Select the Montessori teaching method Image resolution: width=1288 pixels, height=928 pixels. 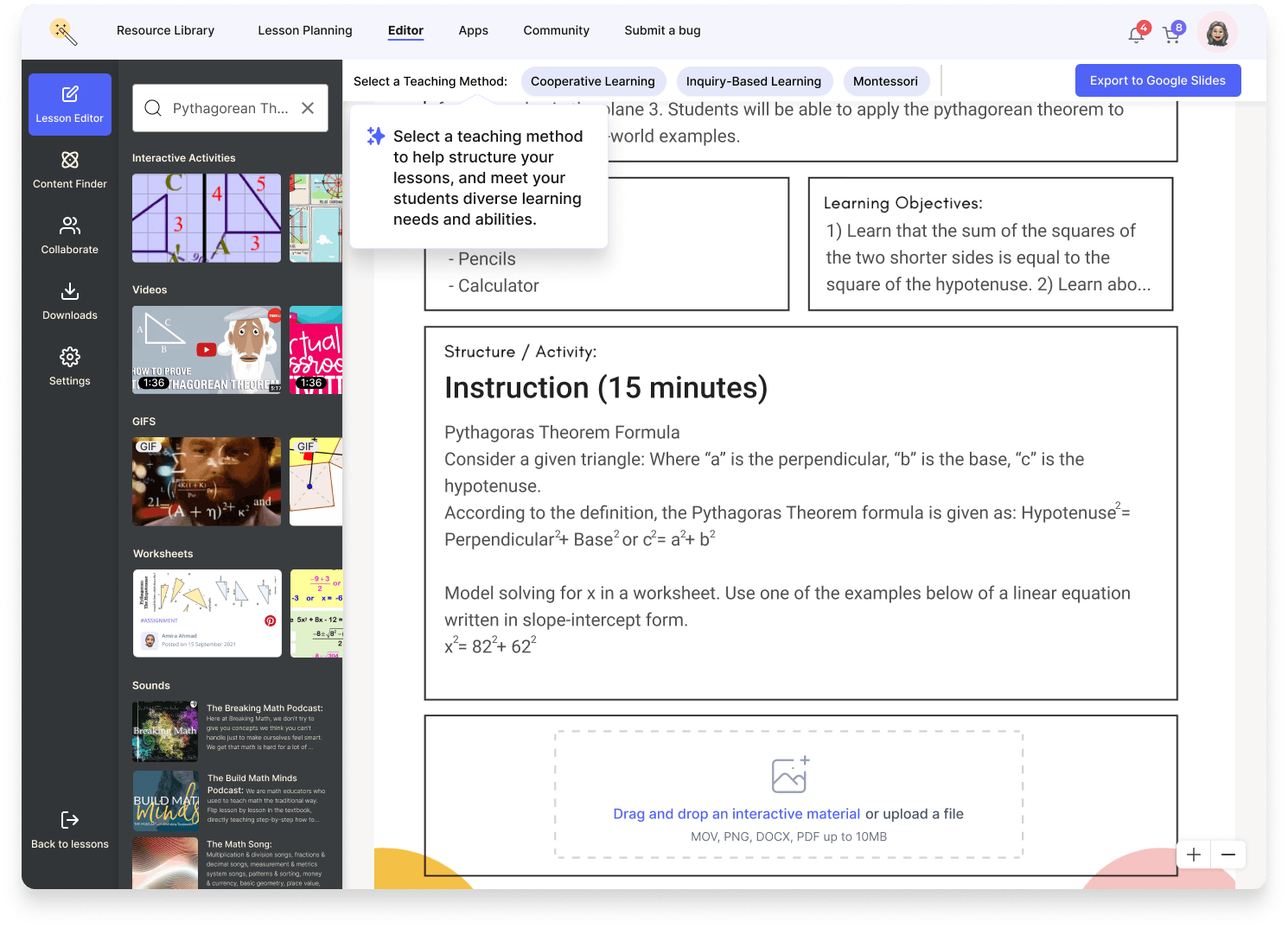pos(885,81)
